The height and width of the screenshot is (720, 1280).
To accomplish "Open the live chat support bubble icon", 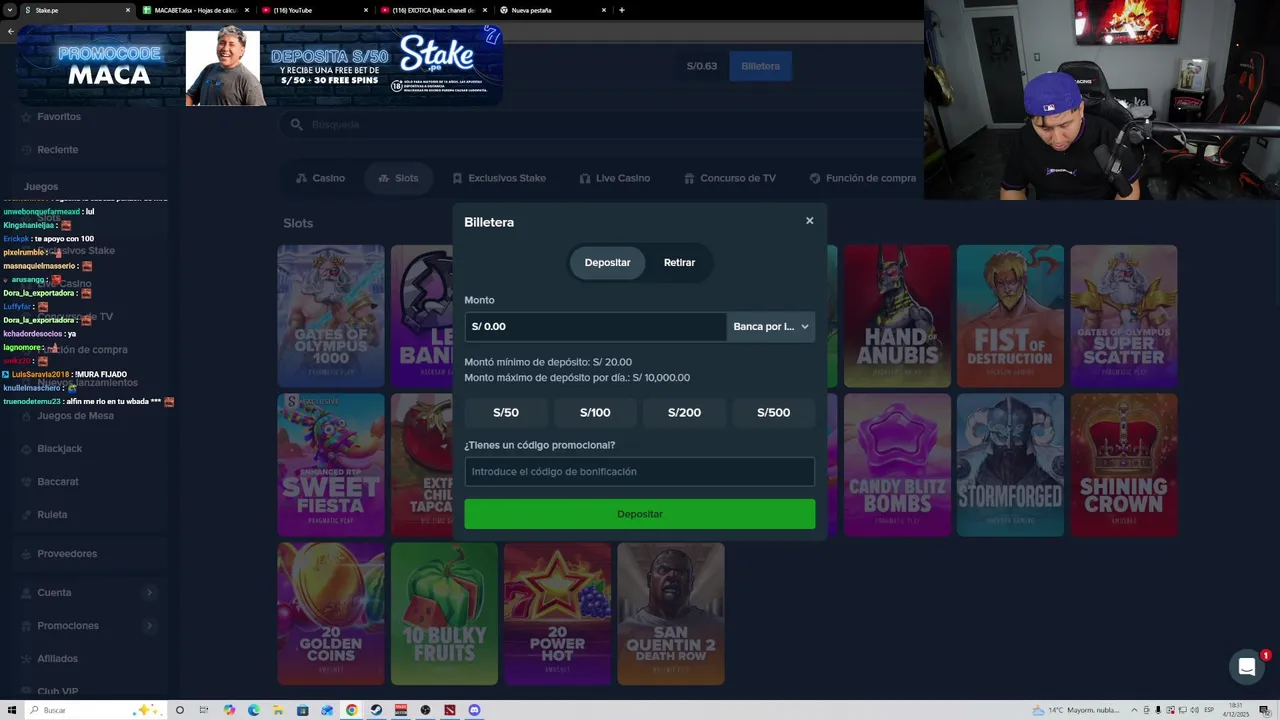I will tap(1247, 667).
